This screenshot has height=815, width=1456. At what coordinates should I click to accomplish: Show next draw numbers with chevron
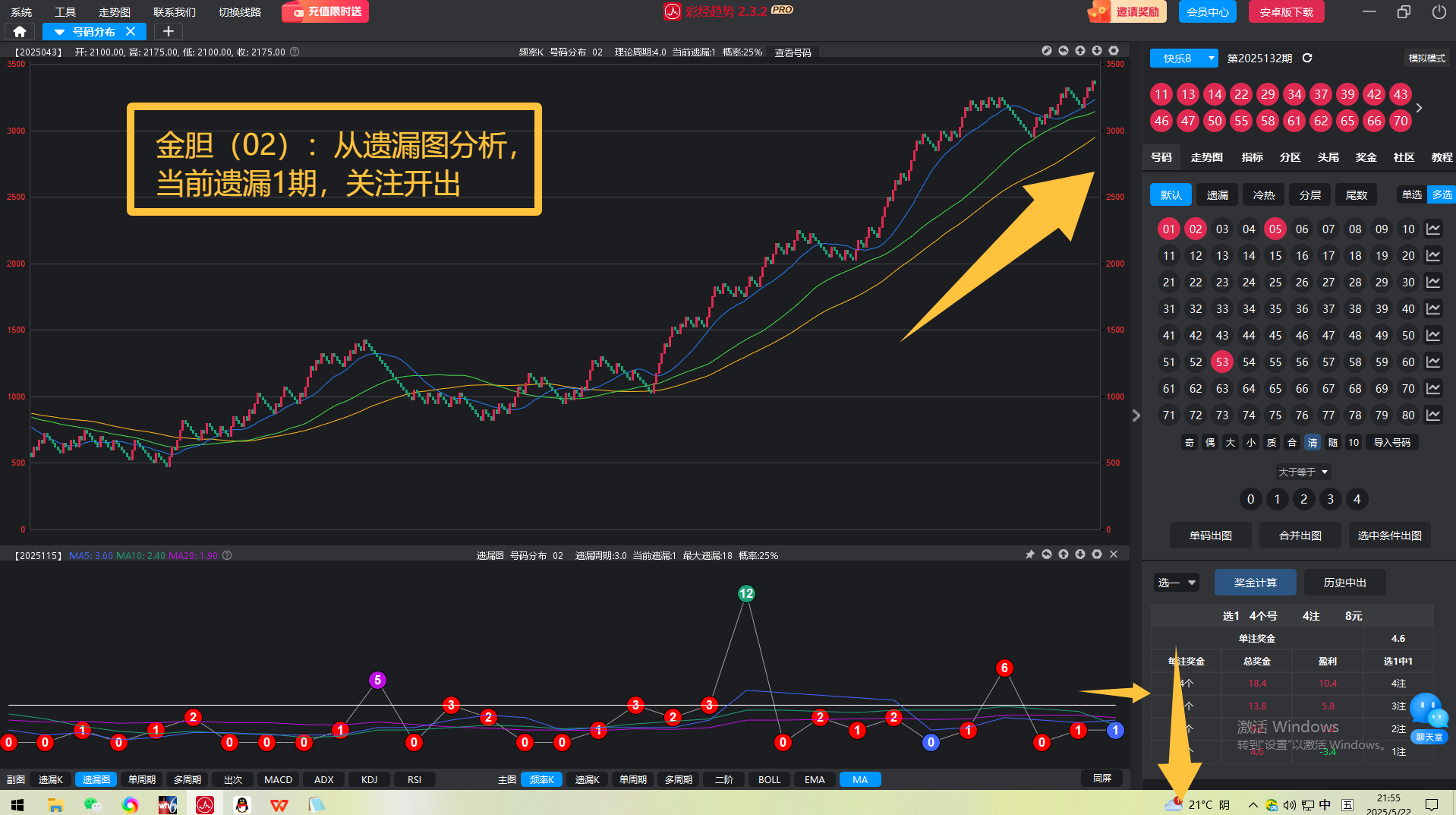[1419, 108]
